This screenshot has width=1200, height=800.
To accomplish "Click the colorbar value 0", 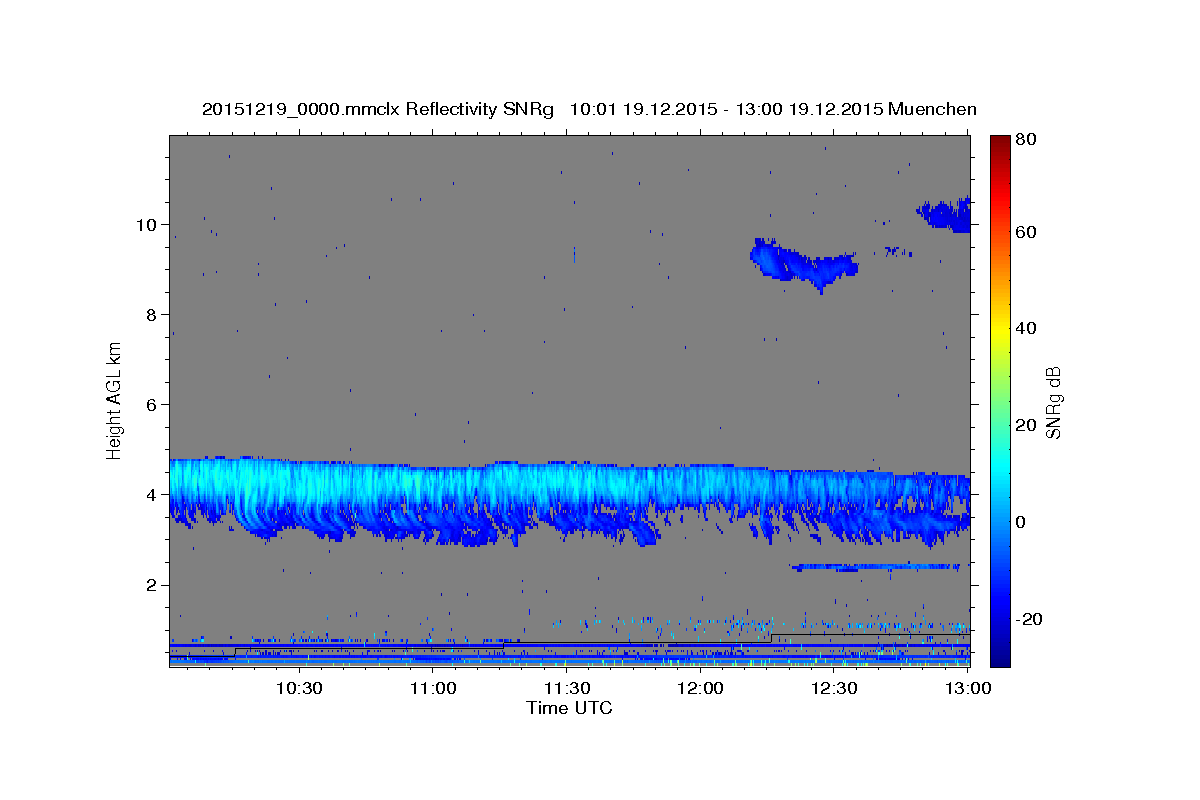I will click(1022, 522).
